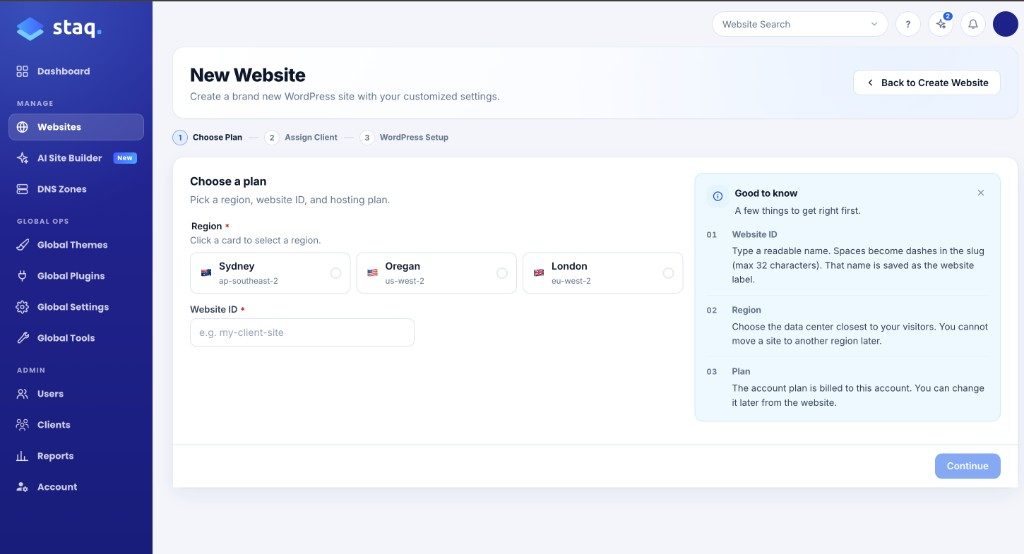Click the 'ap-southeast-2' region code text
Viewport: 1024px width, 554px height.
pyautogui.click(x=248, y=281)
